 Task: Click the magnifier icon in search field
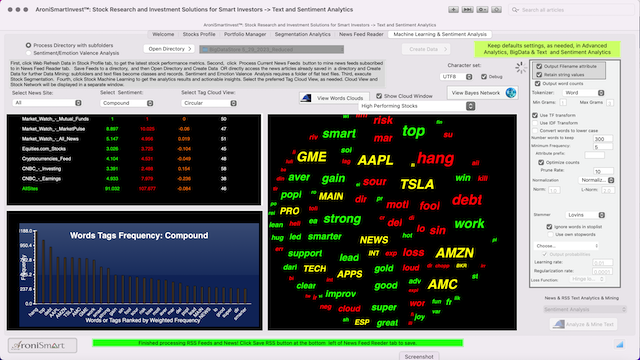point(515,10)
